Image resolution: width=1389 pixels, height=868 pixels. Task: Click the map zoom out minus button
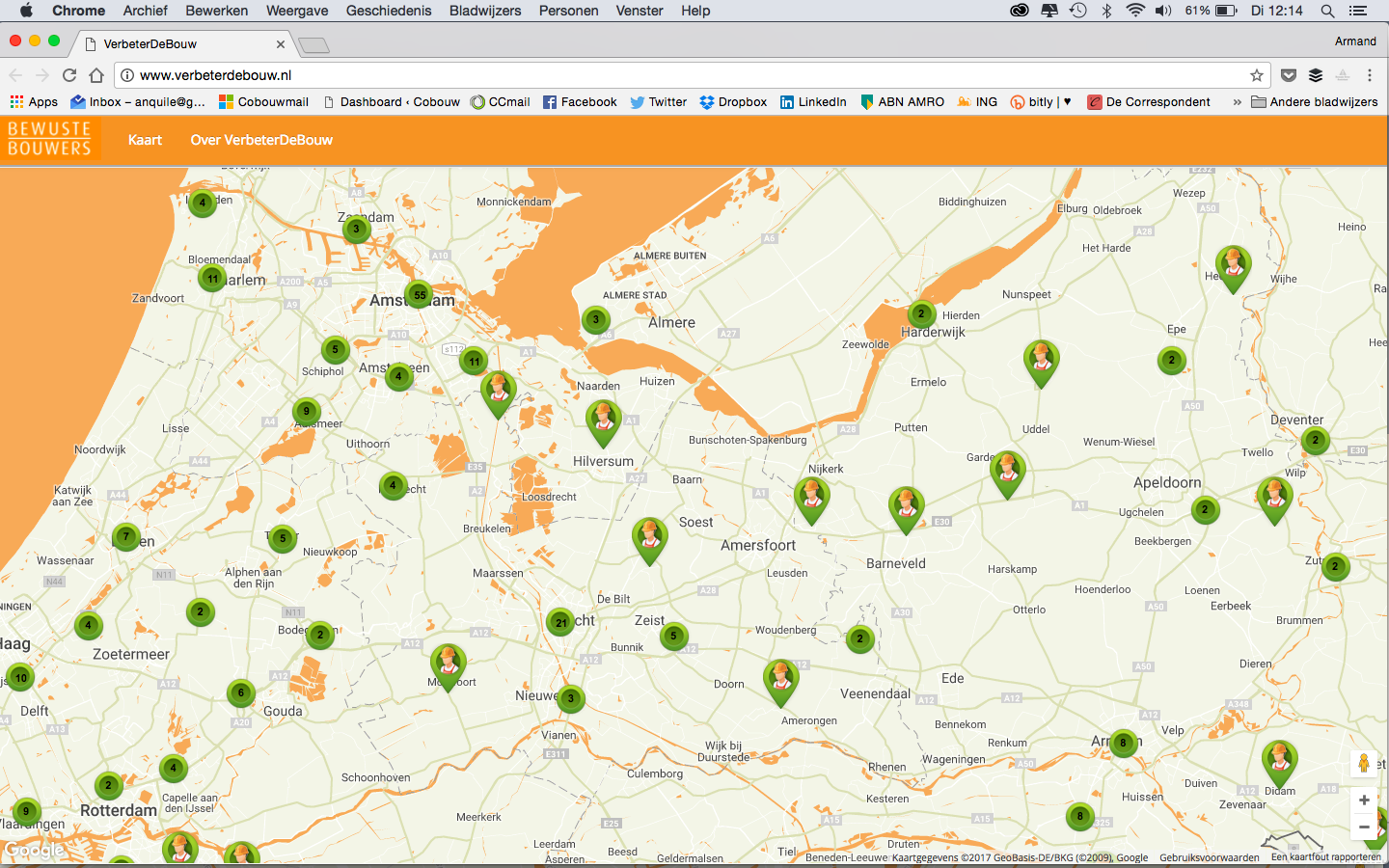[x=1364, y=827]
